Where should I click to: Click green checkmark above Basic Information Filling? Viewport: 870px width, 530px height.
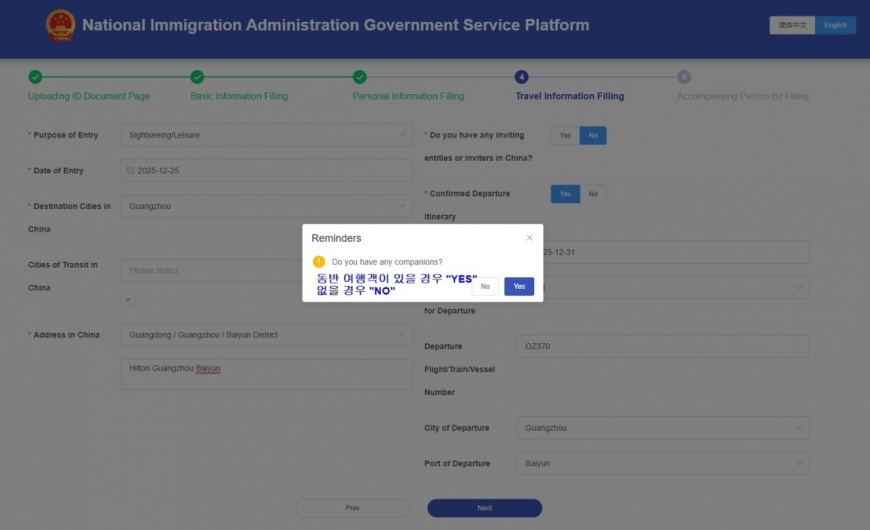coord(197,77)
